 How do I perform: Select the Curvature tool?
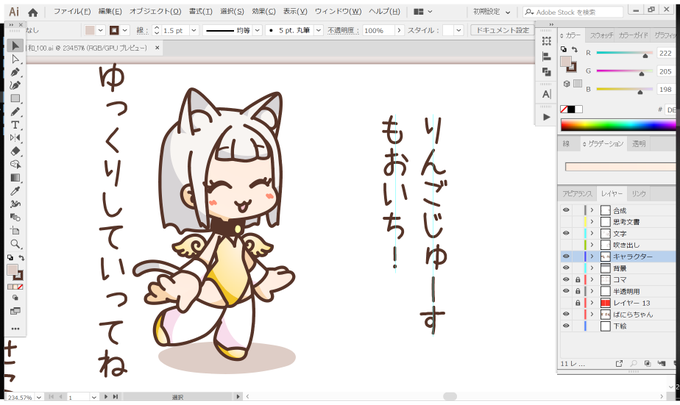[15, 85]
